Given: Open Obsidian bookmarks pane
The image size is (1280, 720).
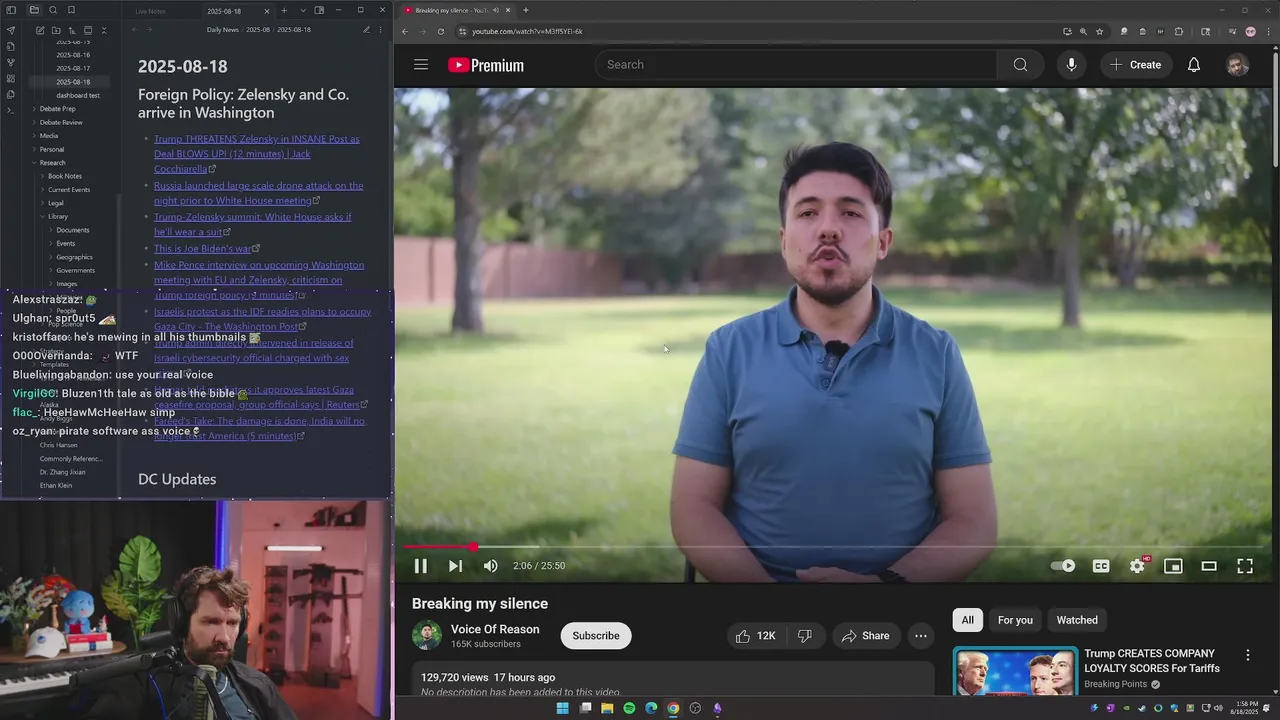Looking at the screenshot, I should point(71,10).
